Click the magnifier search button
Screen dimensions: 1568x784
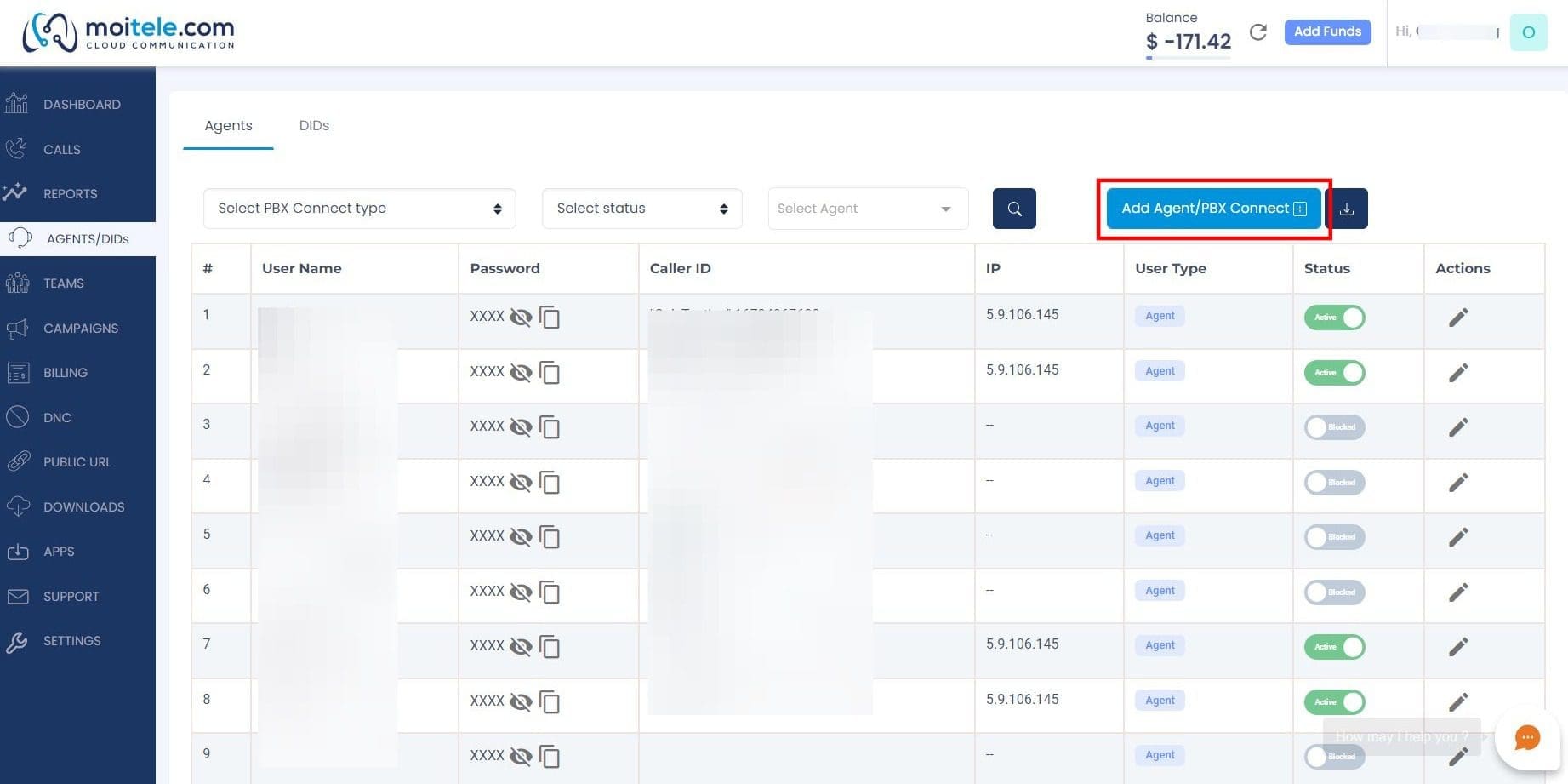coord(1014,209)
